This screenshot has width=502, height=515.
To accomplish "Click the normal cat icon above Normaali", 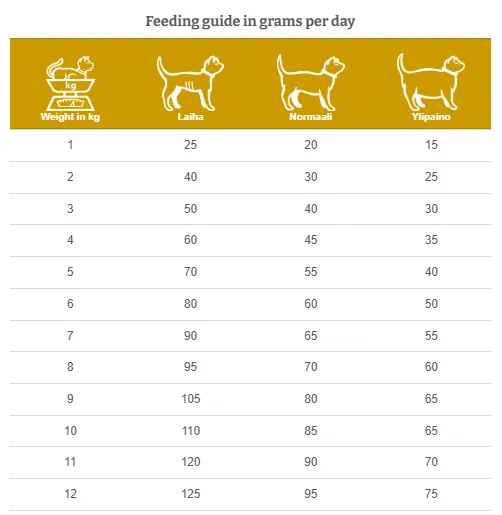I will [311, 83].
